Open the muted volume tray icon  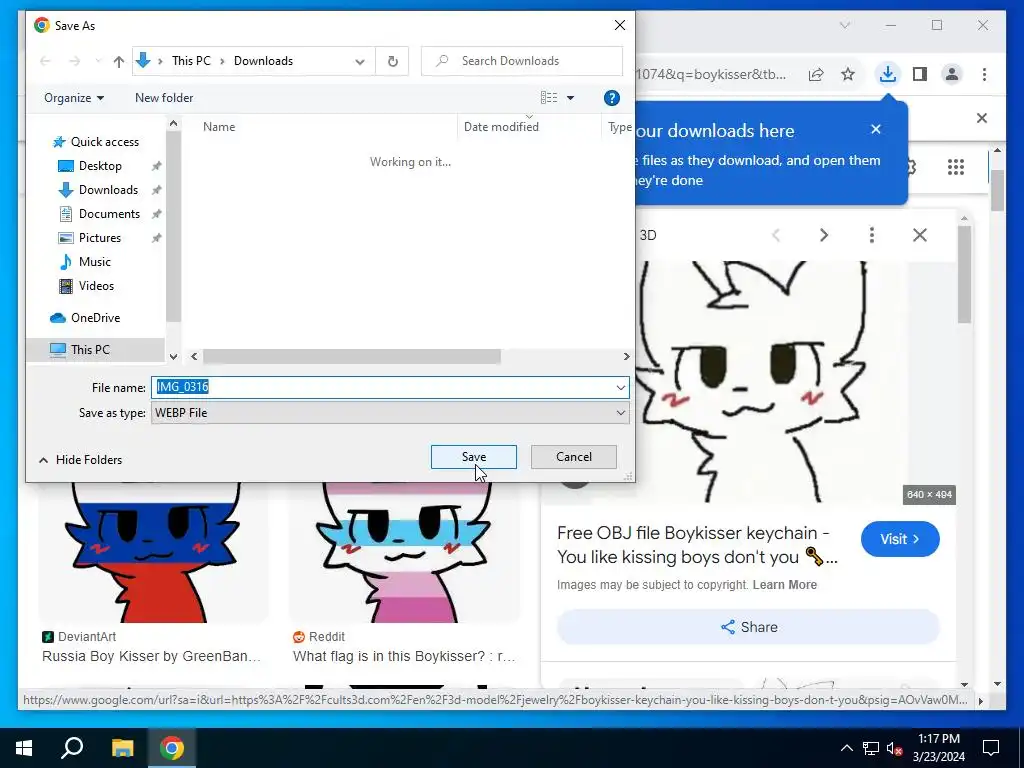coord(894,748)
